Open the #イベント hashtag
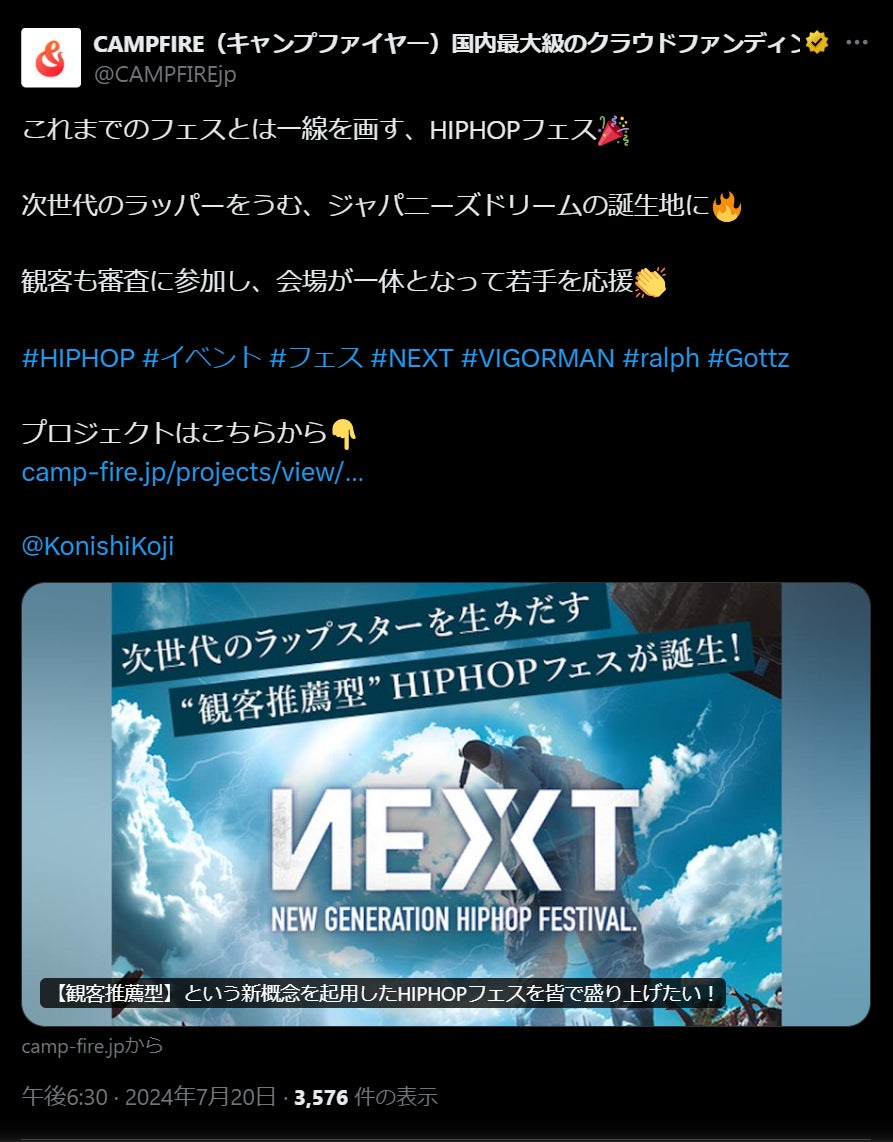This screenshot has width=893, height=1142. point(202,358)
